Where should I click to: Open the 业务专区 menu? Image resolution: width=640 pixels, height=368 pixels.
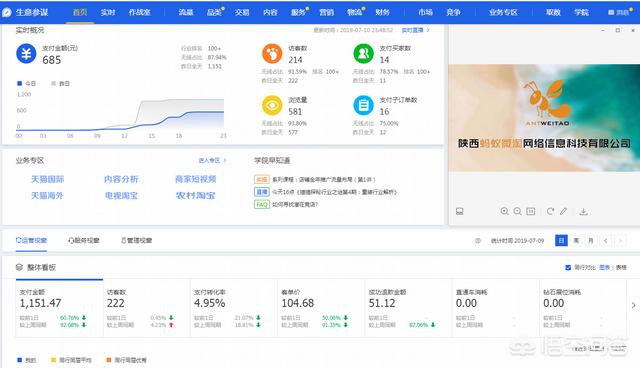(503, 13)
